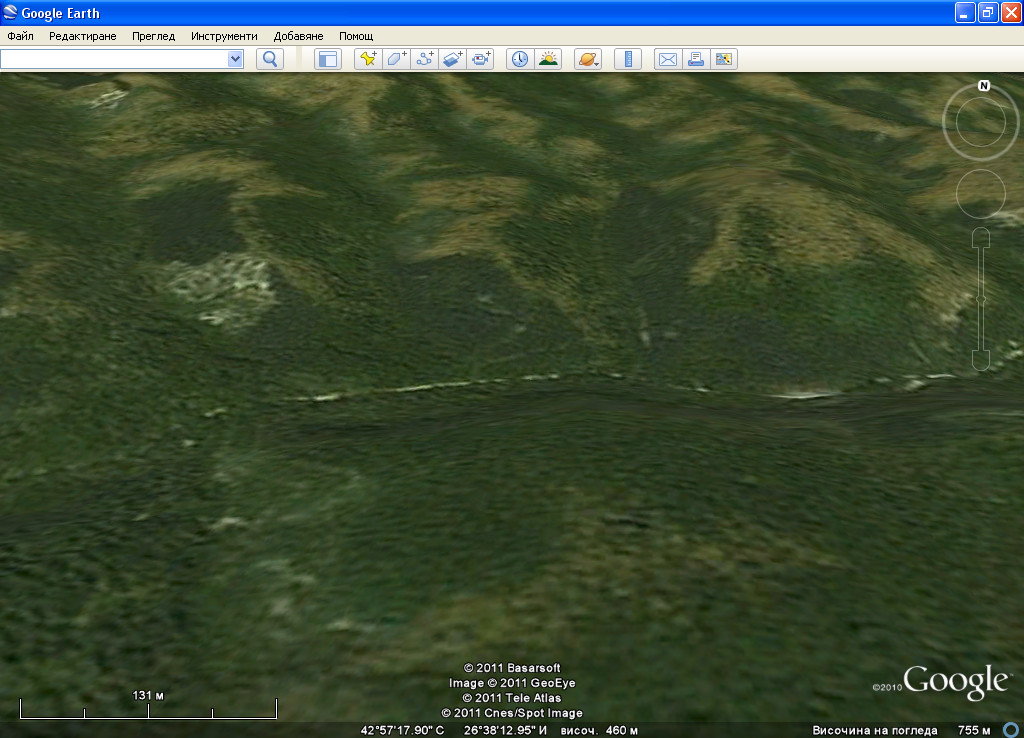Screen dimensions: 1024x738
Task: Add a new placemark
Action: (369, 59)
